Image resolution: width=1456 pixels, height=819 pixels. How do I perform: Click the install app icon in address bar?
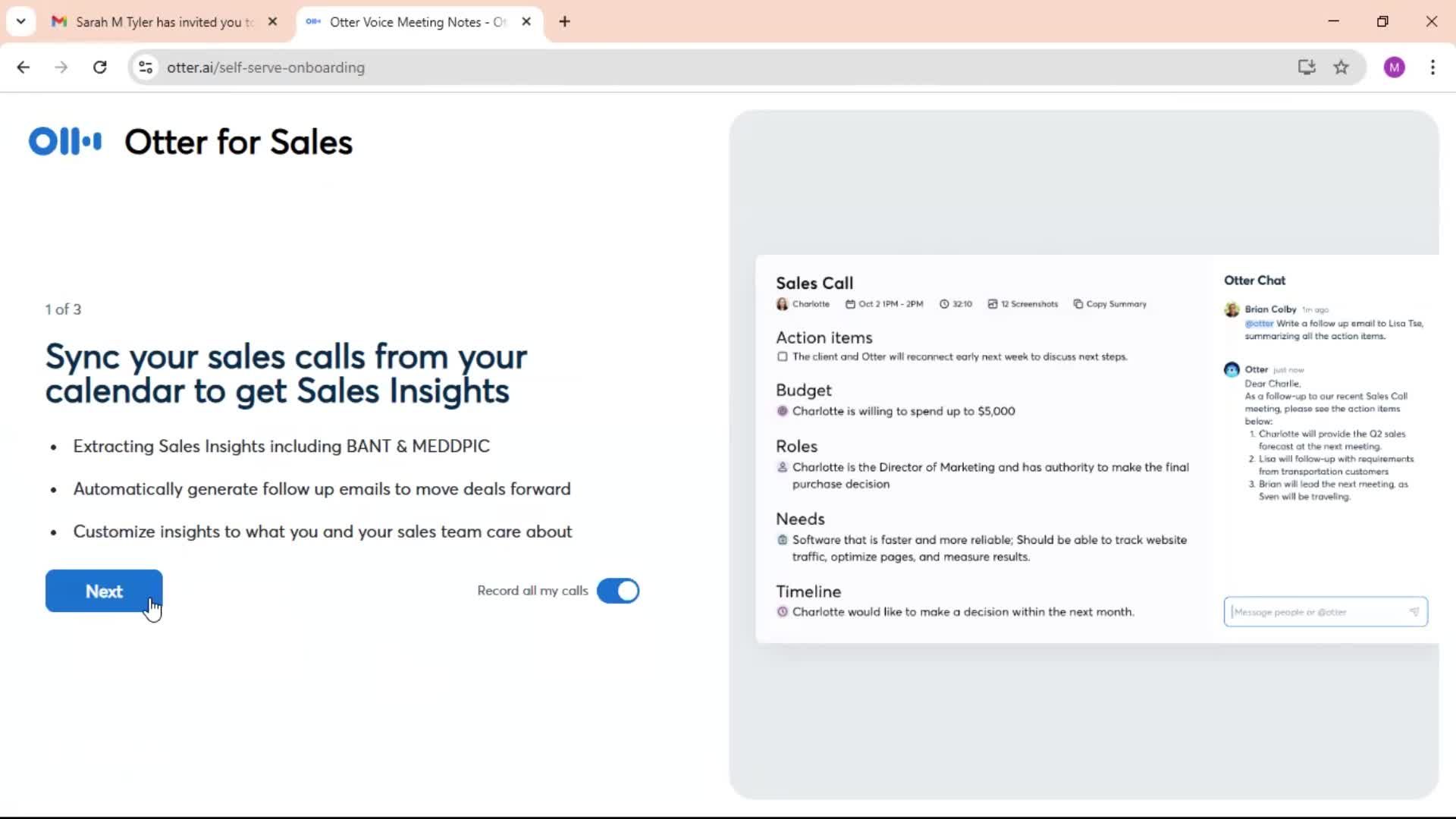click(1306, 67)
